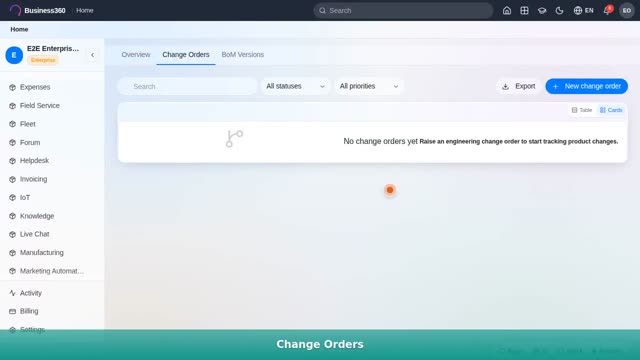Screen dimensions: 640x360
Task: Open the apps grid icon
Action: coord(524,11)
